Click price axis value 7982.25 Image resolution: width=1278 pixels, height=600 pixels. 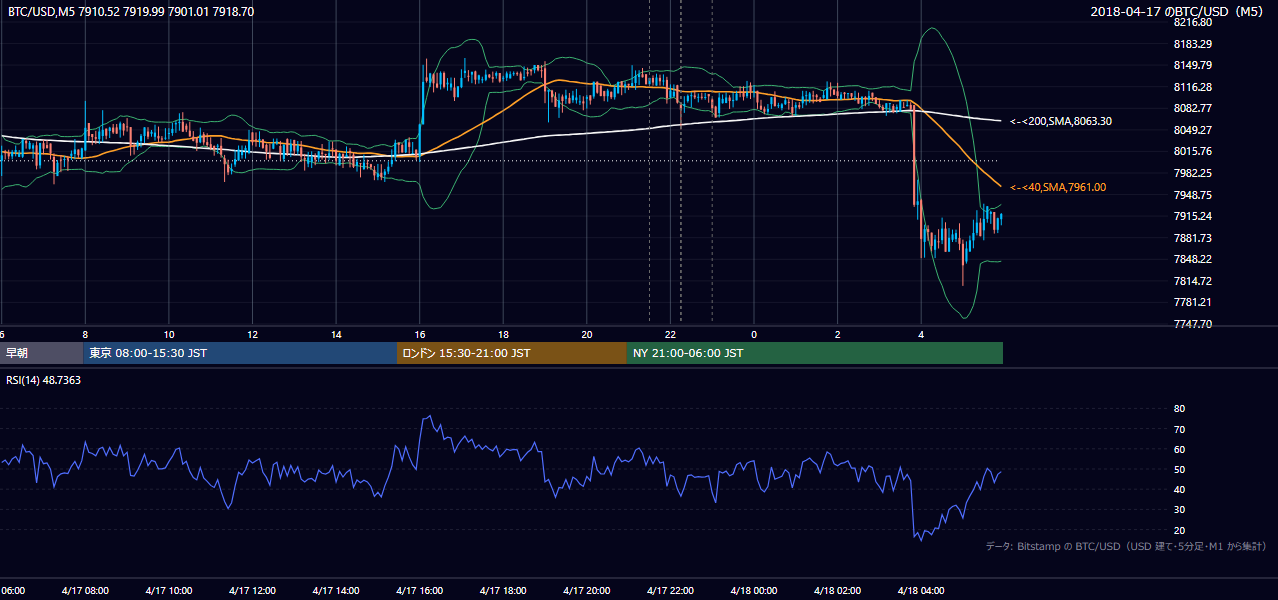pos(1192,173)
